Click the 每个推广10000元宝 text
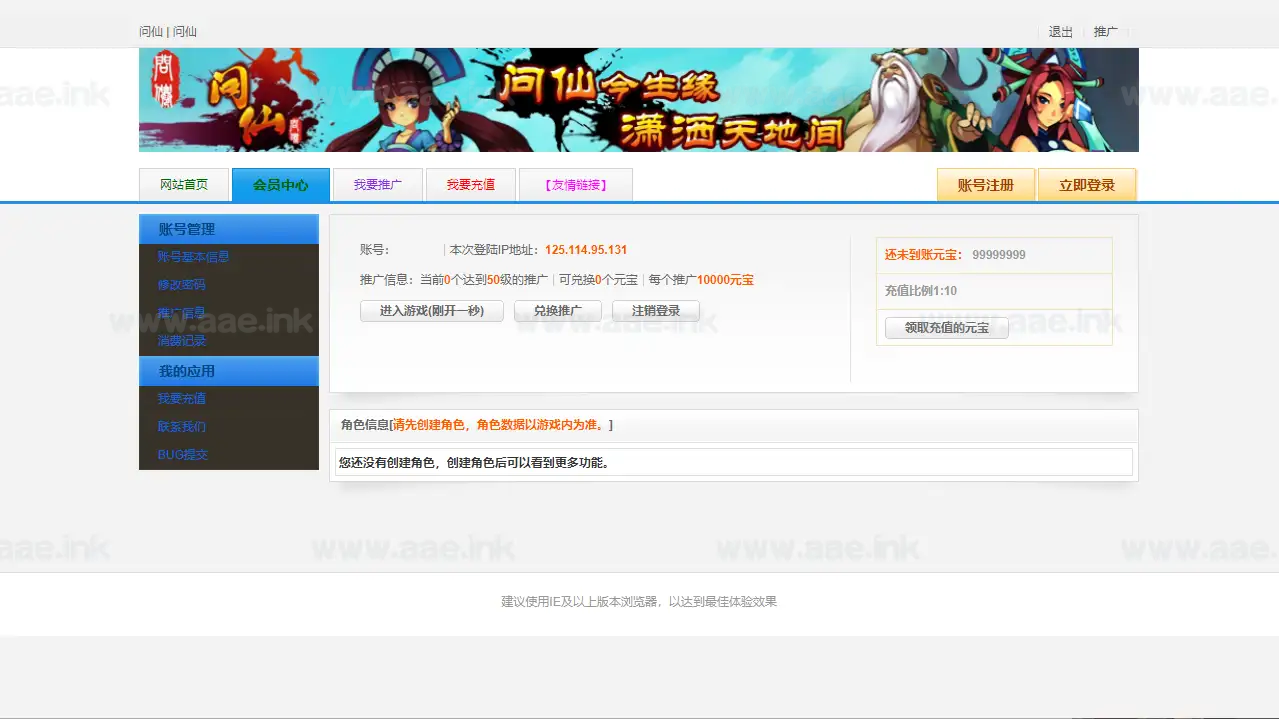This screenshot has width=1279, height=719. click(x=701, y=280)
